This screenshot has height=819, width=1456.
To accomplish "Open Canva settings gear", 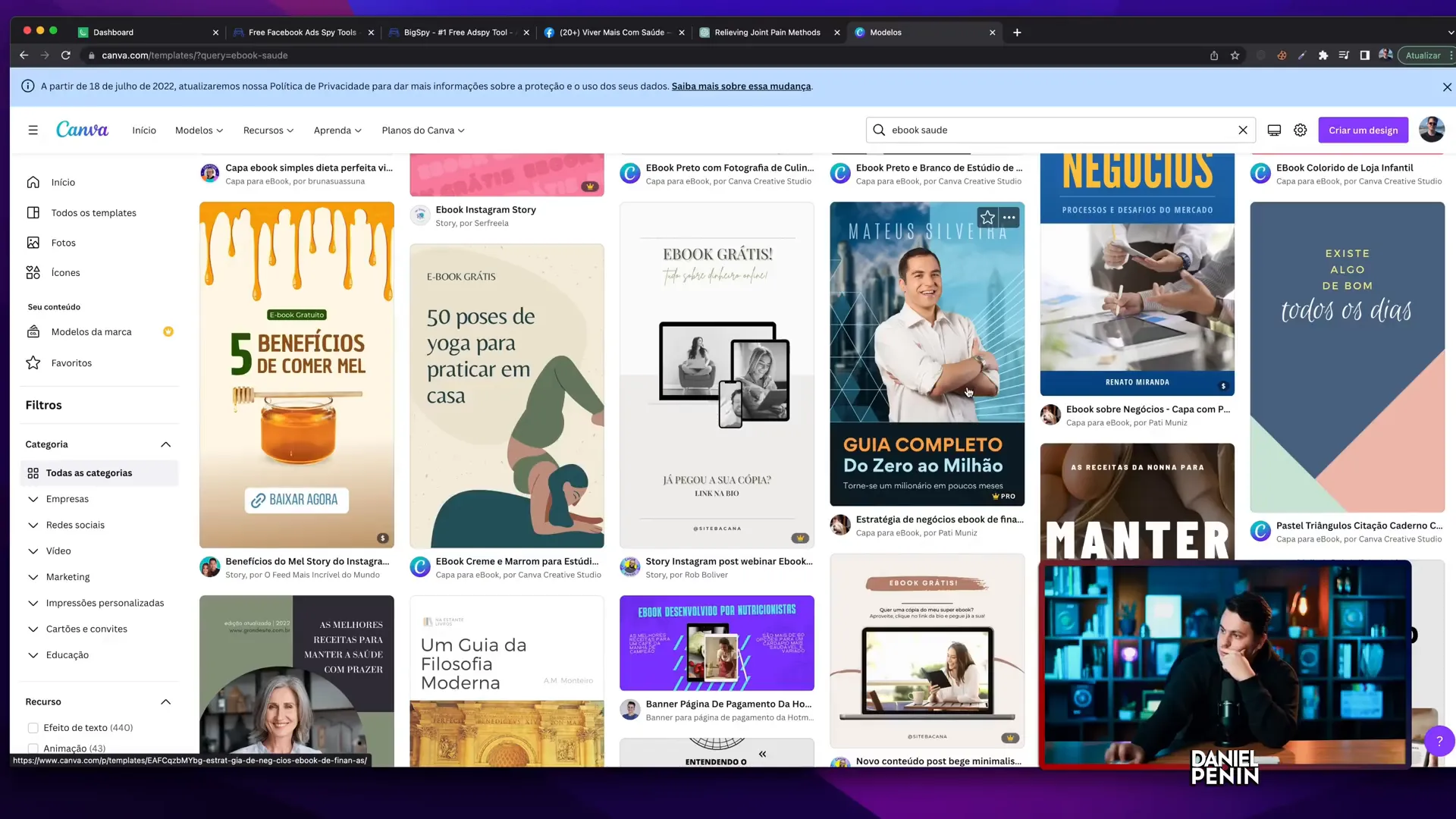I will [x=1301, y=130].
